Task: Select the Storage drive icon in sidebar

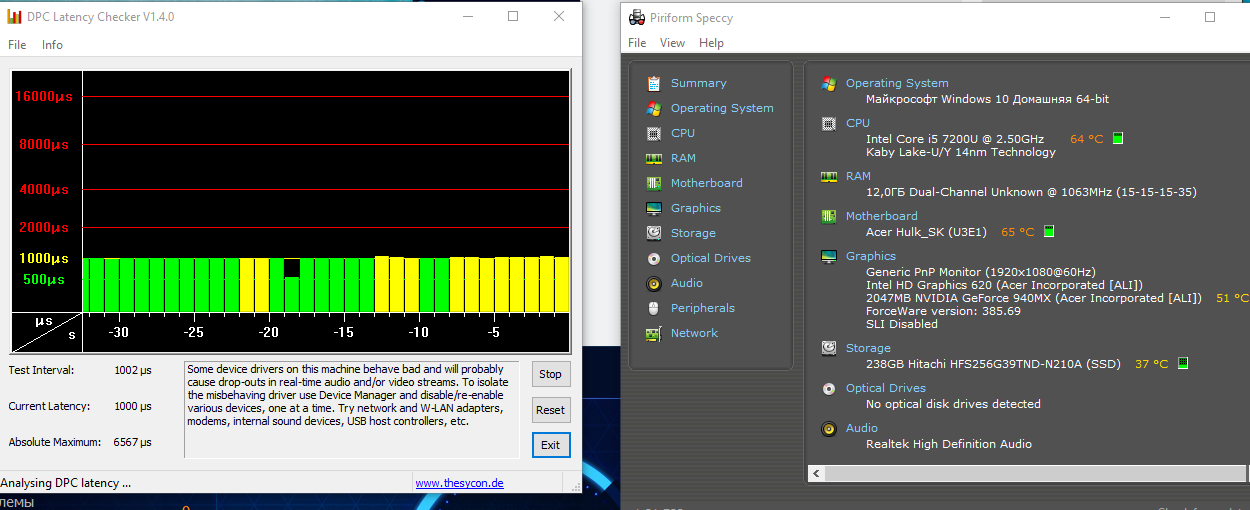Action: click(654, 233)
